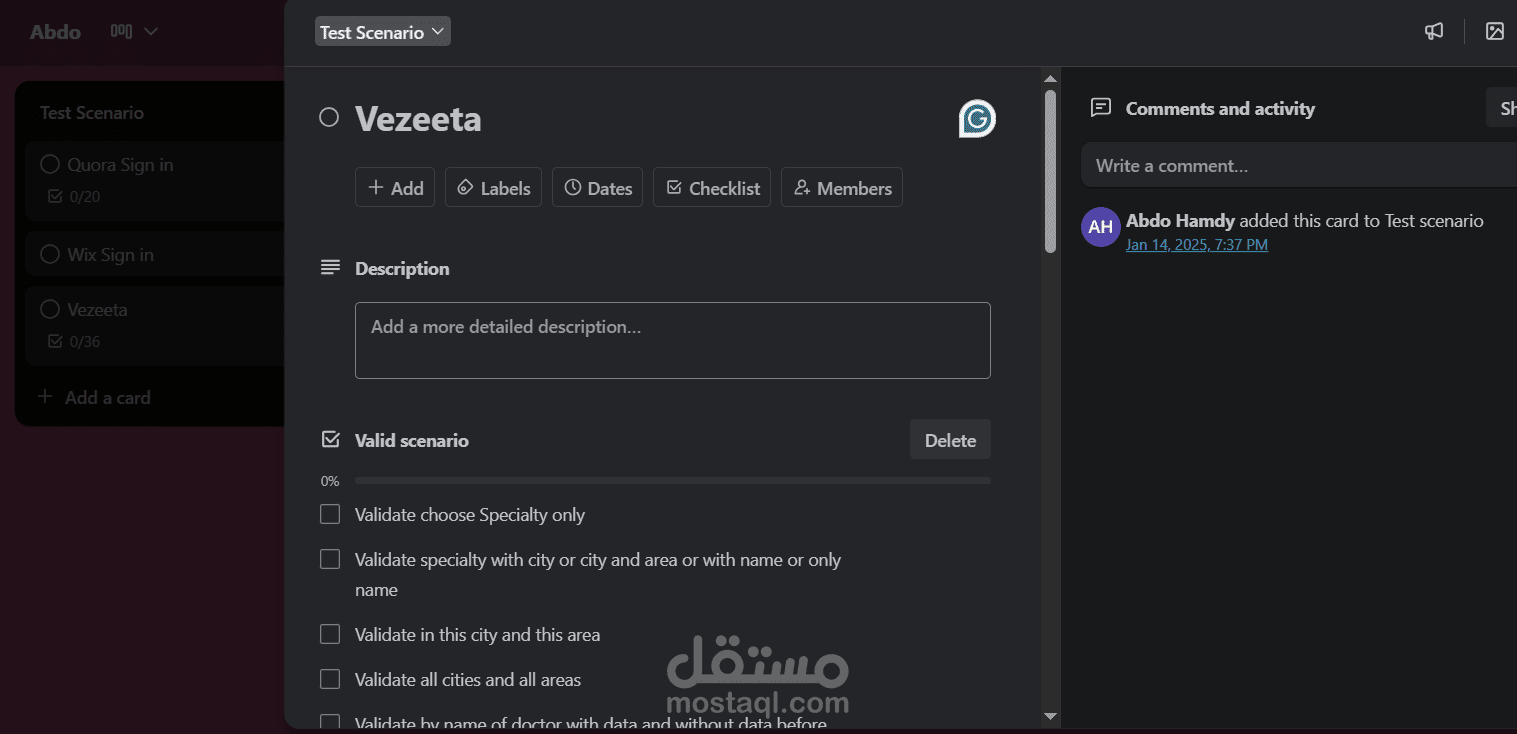Check 'Validate all cities and all areas'

330,679
